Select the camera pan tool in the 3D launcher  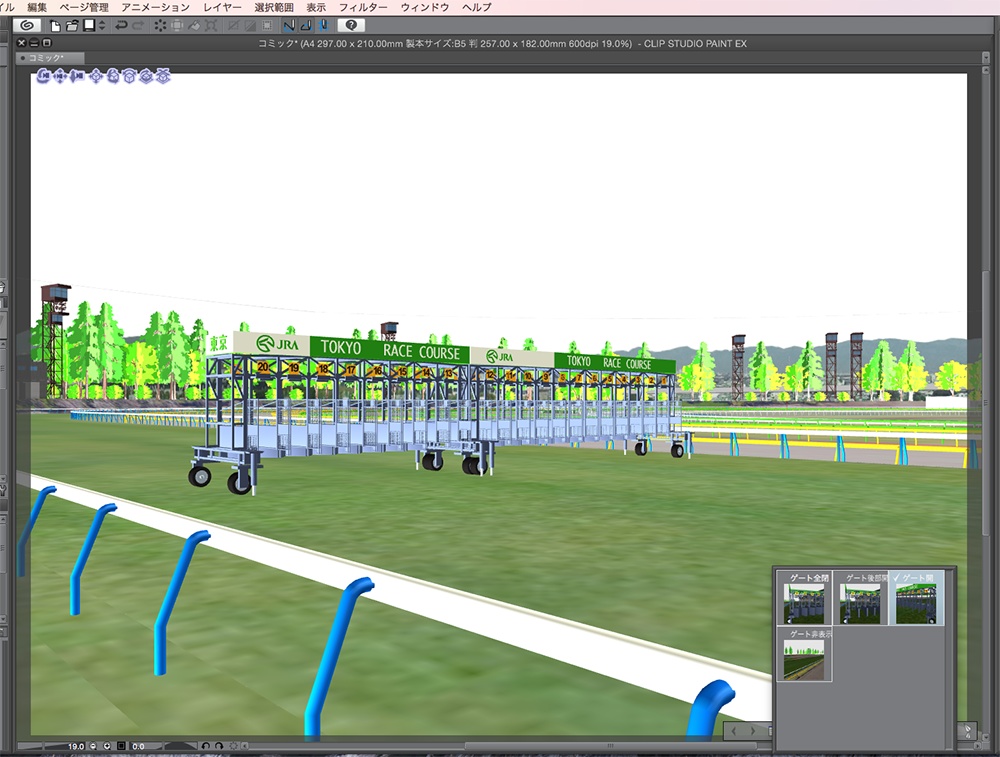(x=60, y=74)
